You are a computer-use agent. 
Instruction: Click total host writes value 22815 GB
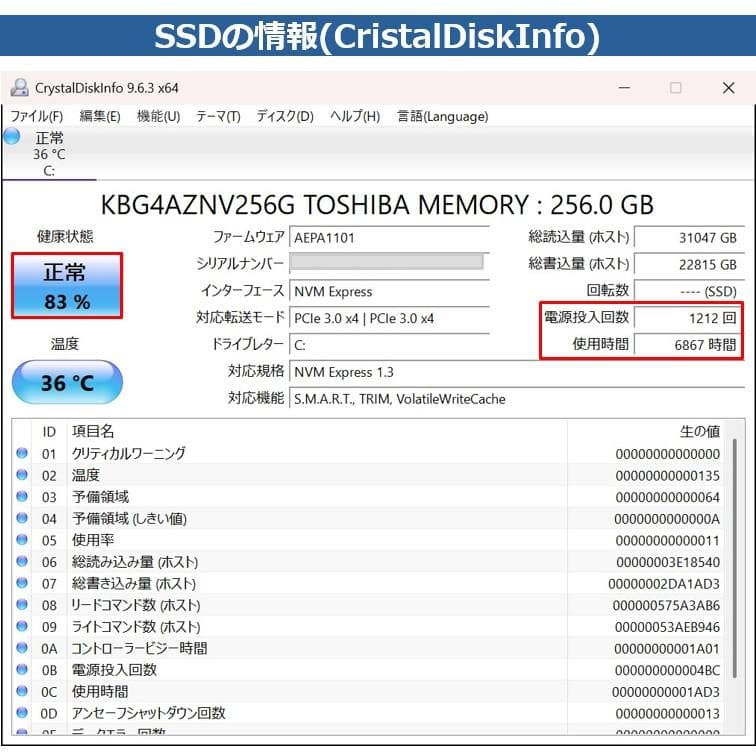[689, 265]
